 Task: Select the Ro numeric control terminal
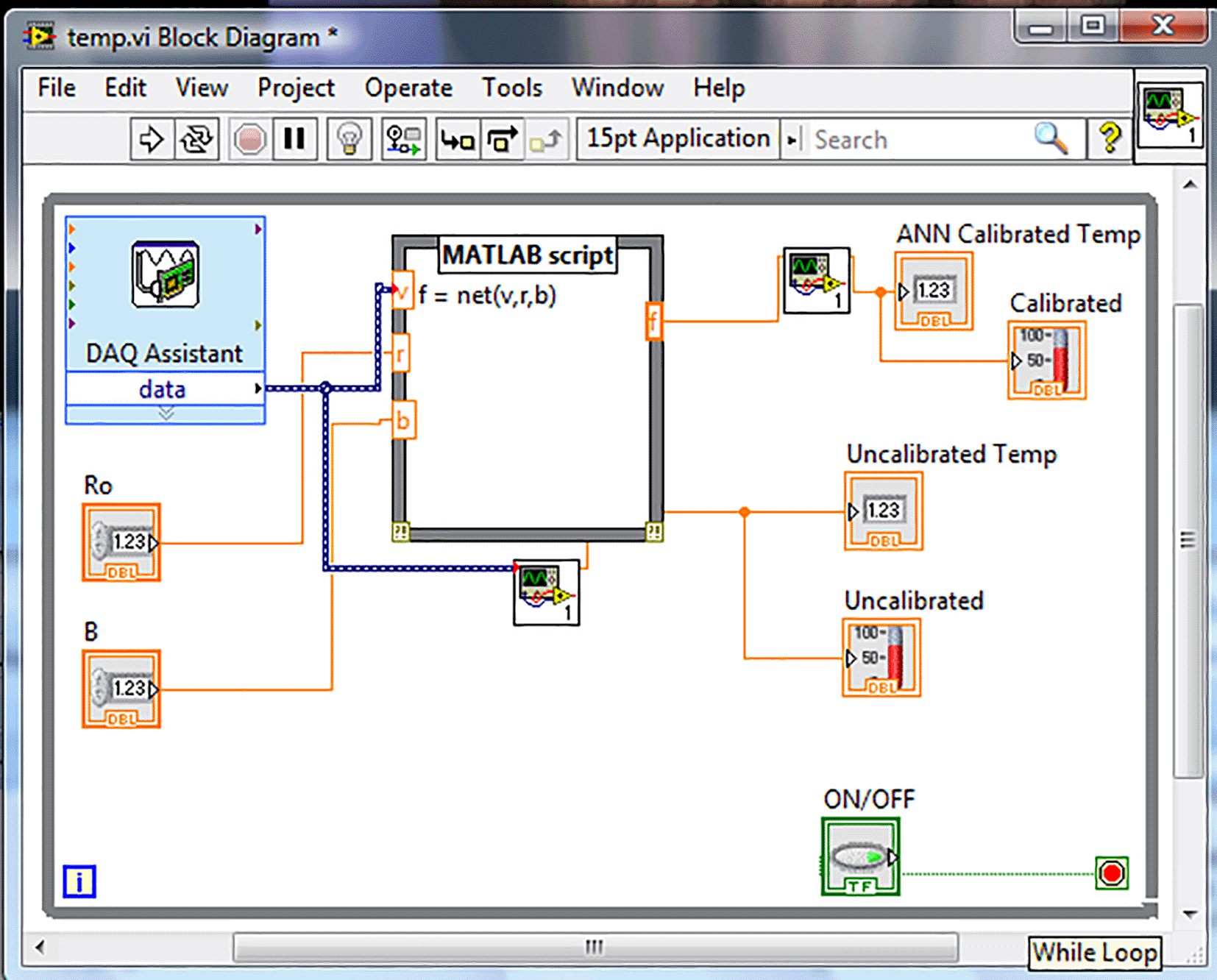121,542
